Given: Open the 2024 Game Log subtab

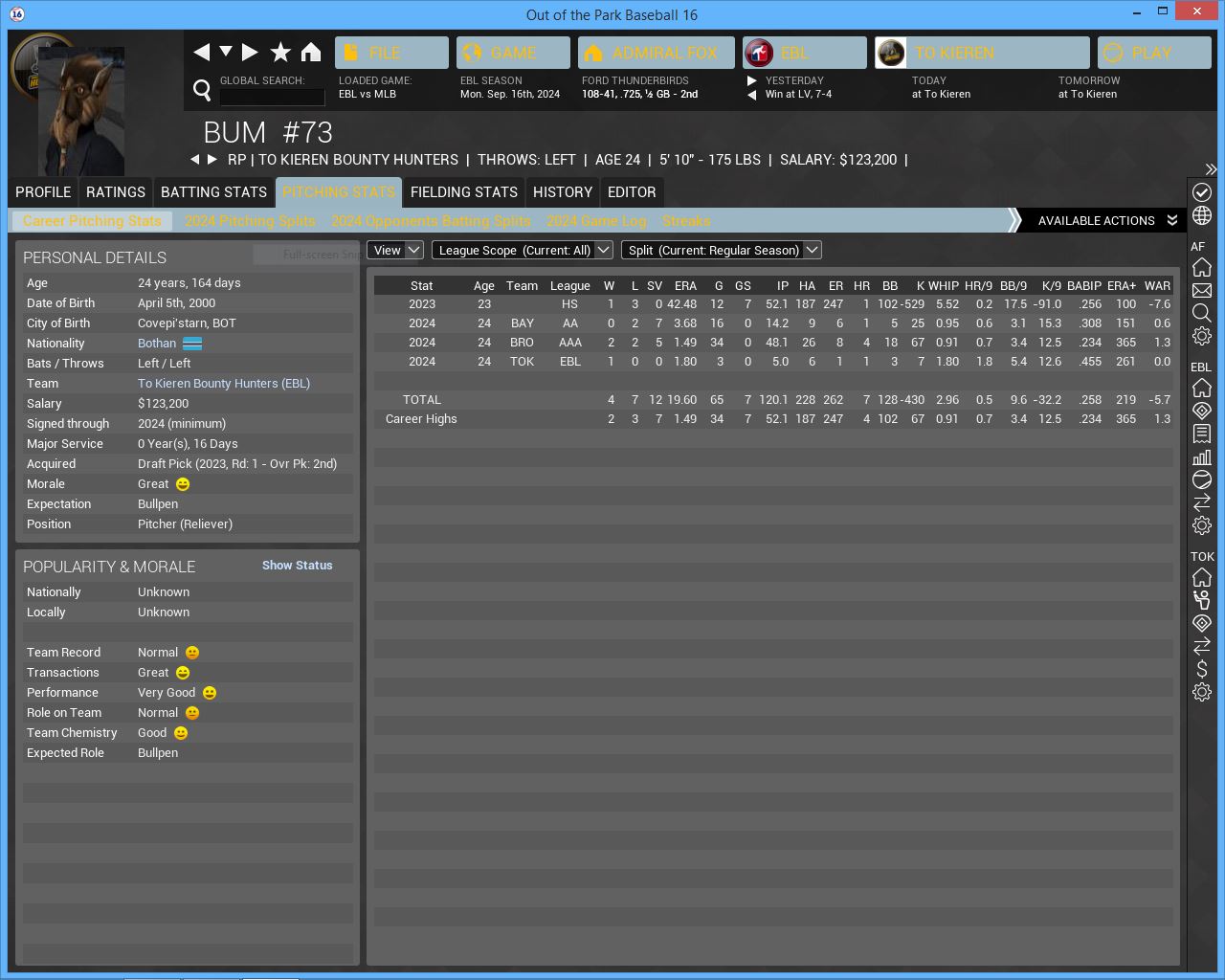Looking at the screenshot, I should coord(596,221).
